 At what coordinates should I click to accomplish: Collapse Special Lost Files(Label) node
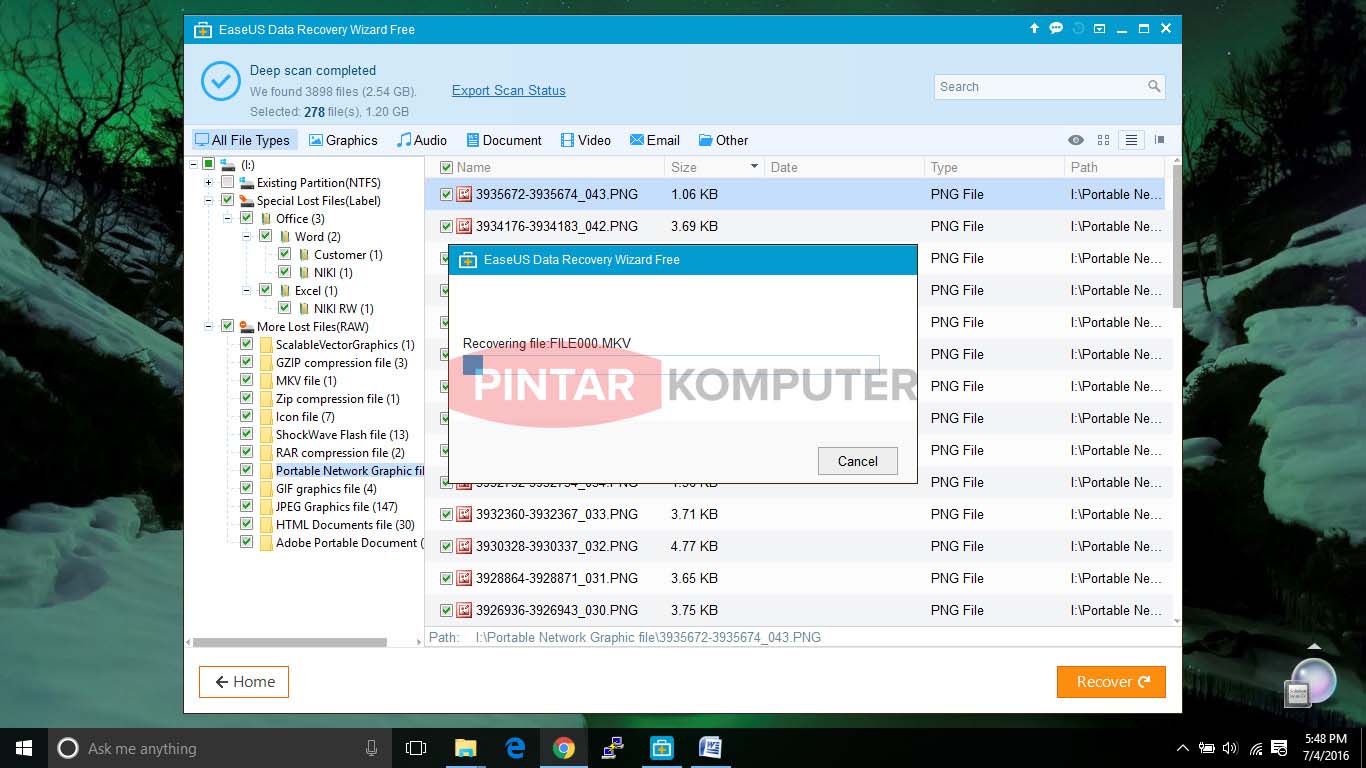209,201
